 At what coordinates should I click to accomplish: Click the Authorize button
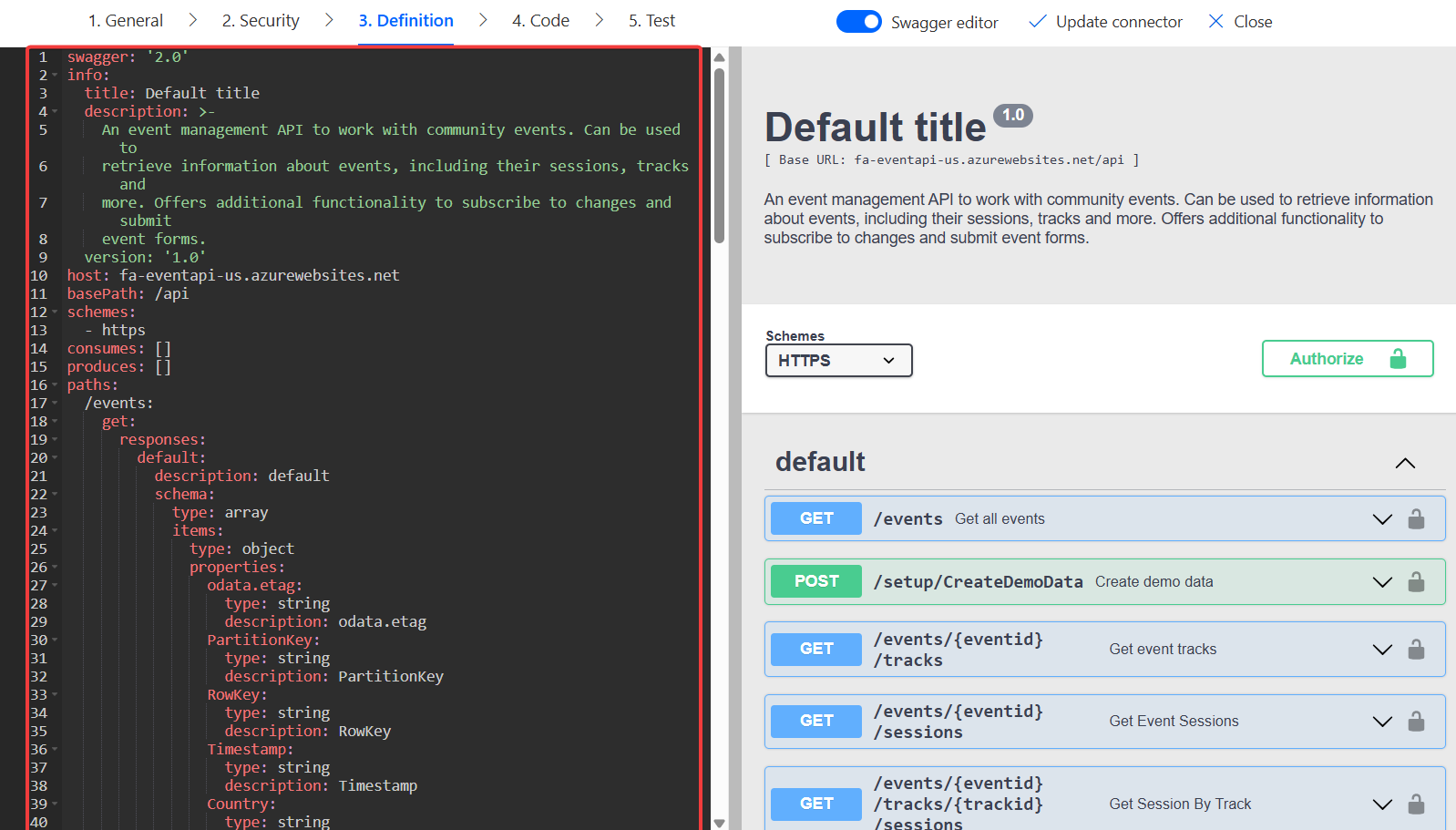(x=1347, y=359)
